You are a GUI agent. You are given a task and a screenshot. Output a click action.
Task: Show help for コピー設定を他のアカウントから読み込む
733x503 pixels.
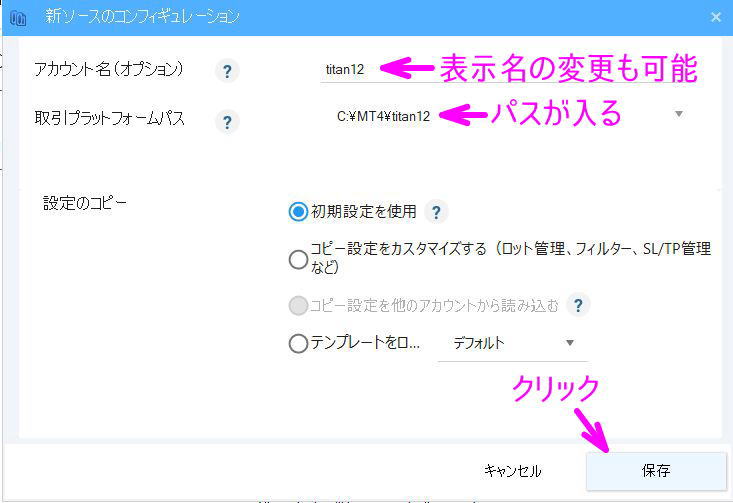[x=578, y=305]
